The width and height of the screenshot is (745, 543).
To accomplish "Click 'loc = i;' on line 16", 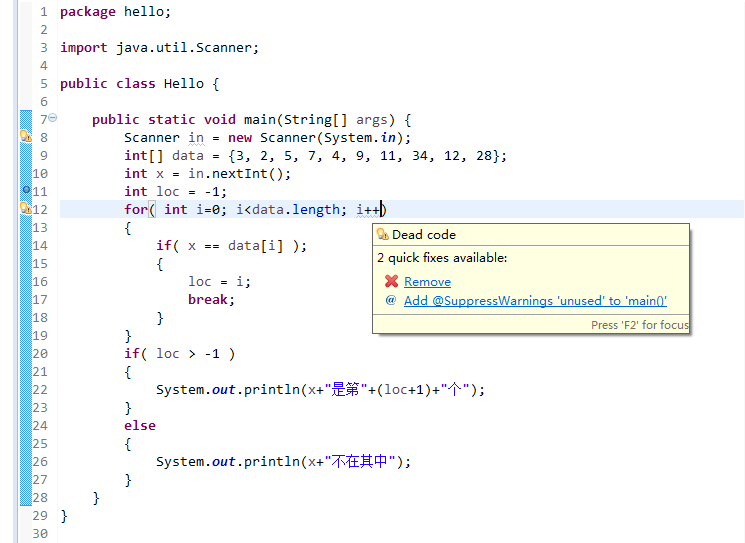I will pos(220,282).
